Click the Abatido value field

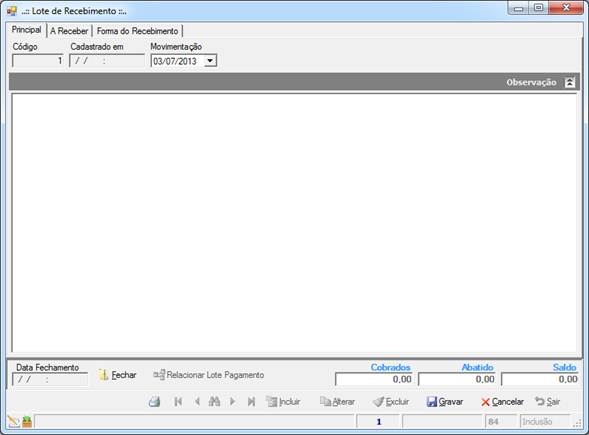tap(457, 379)
